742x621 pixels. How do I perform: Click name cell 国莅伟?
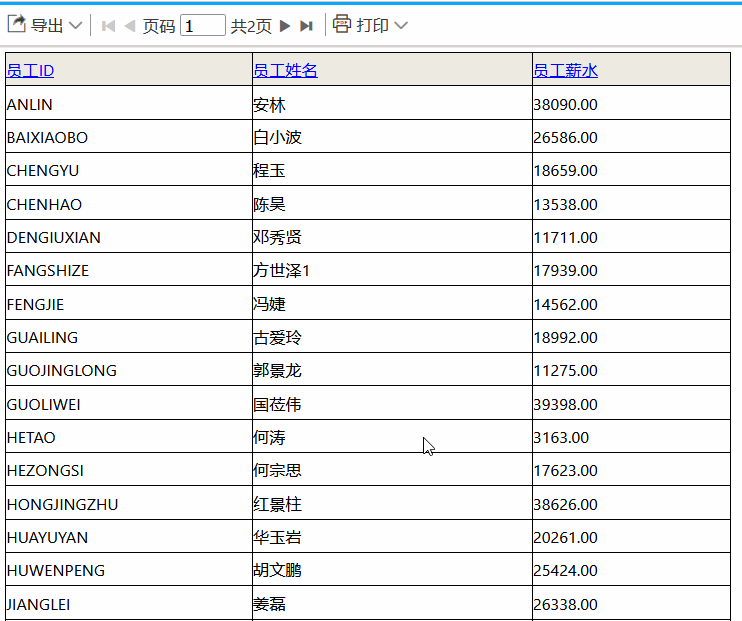[392, 403]
